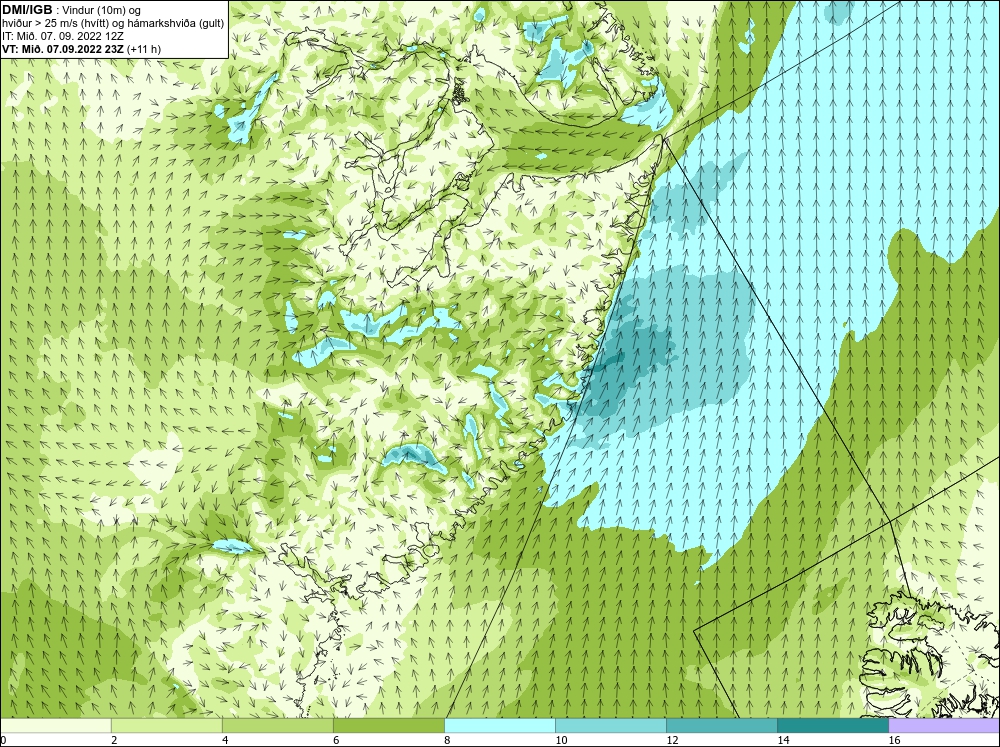This screenshot has height=747, width=1000.
Task: Click the 14–16 m/s dark teal legend swatch
Action: (x=832, y=725)
